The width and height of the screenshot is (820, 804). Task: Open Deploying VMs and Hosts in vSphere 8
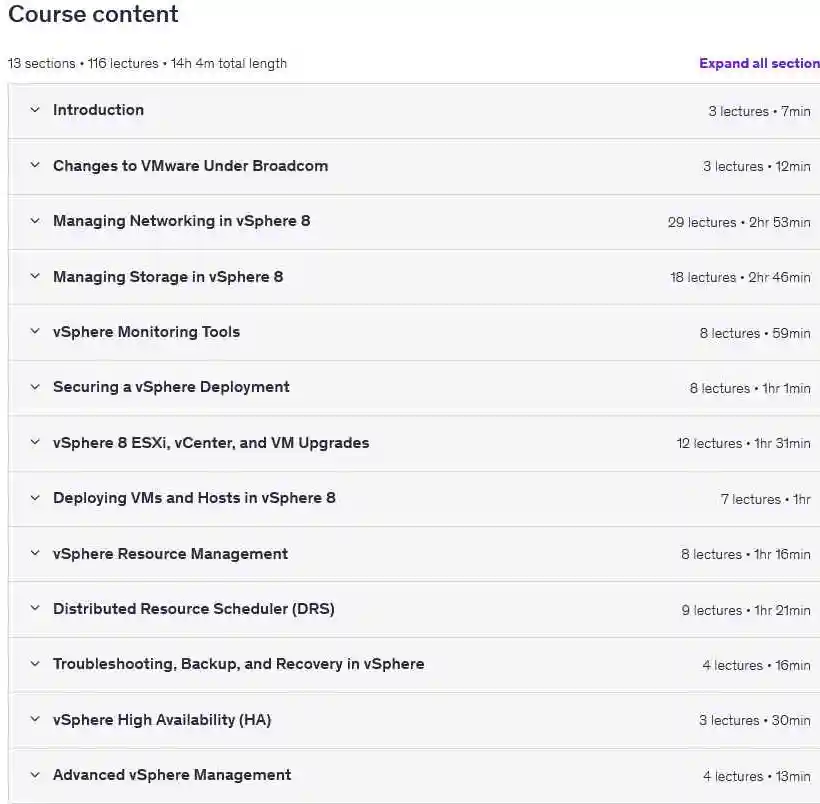pyautogui.click(x=194, y=498)
